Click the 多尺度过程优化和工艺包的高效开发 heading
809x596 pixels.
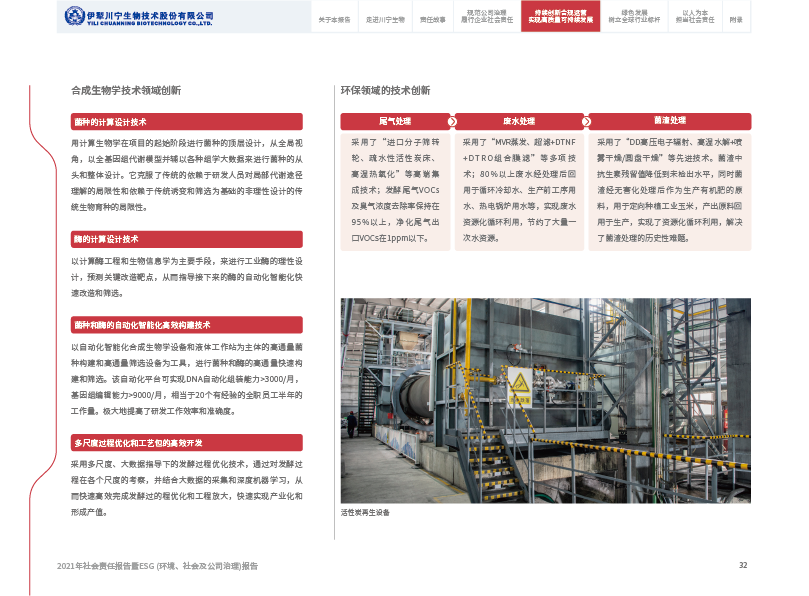point(186,442)
